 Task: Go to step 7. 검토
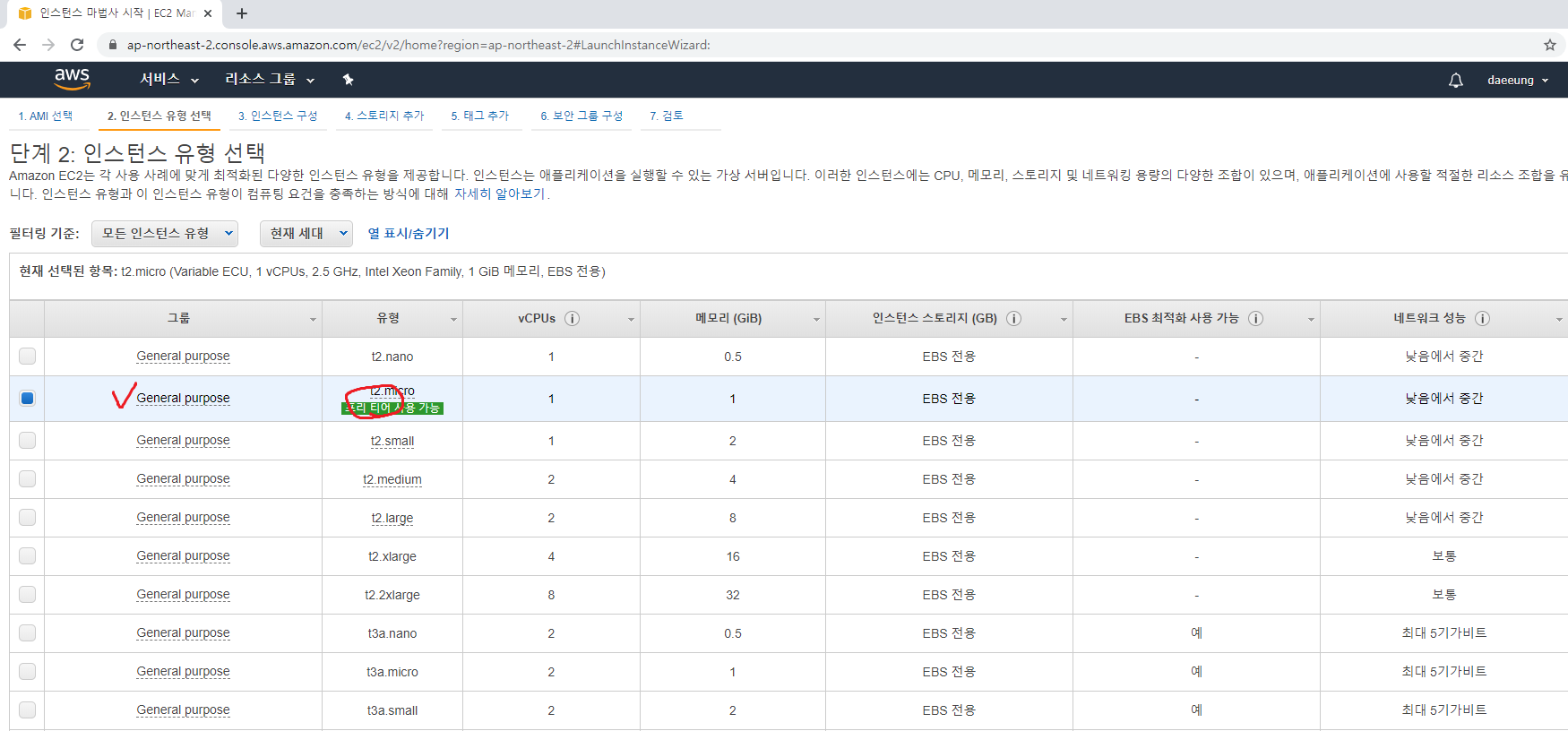pos(667,116)
